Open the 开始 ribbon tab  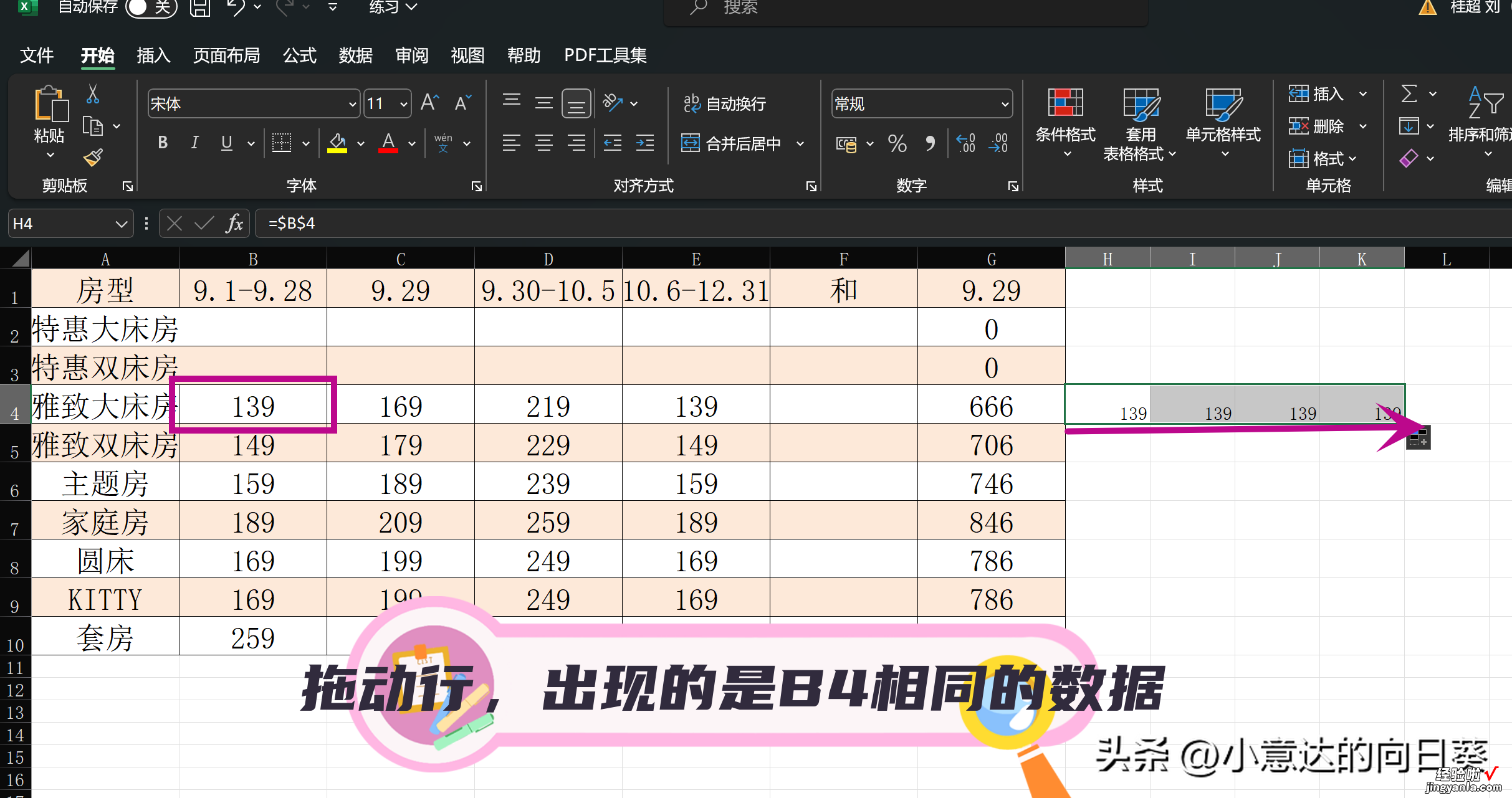click(96, 55)
